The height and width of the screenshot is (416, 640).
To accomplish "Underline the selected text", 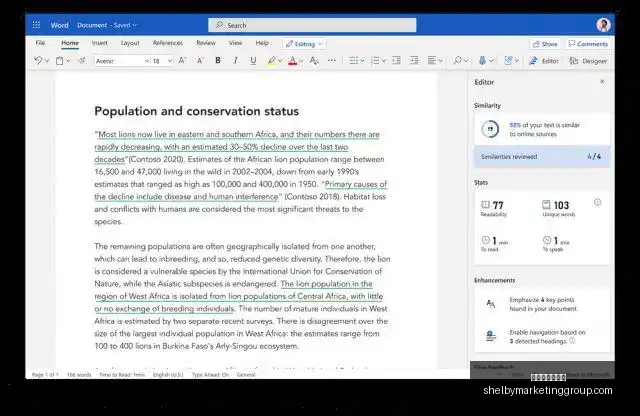I will tap(253, 60).
